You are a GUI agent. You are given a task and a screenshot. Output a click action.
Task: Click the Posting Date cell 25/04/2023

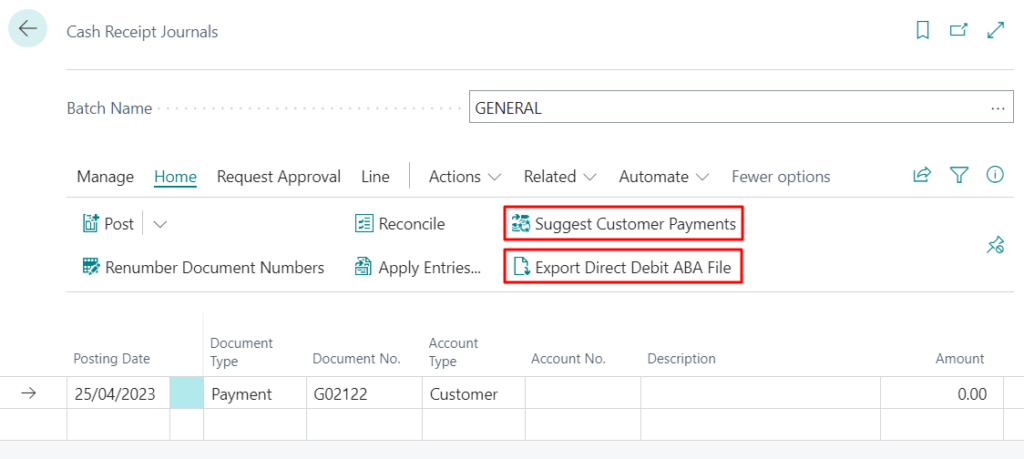tap(118, 393)
